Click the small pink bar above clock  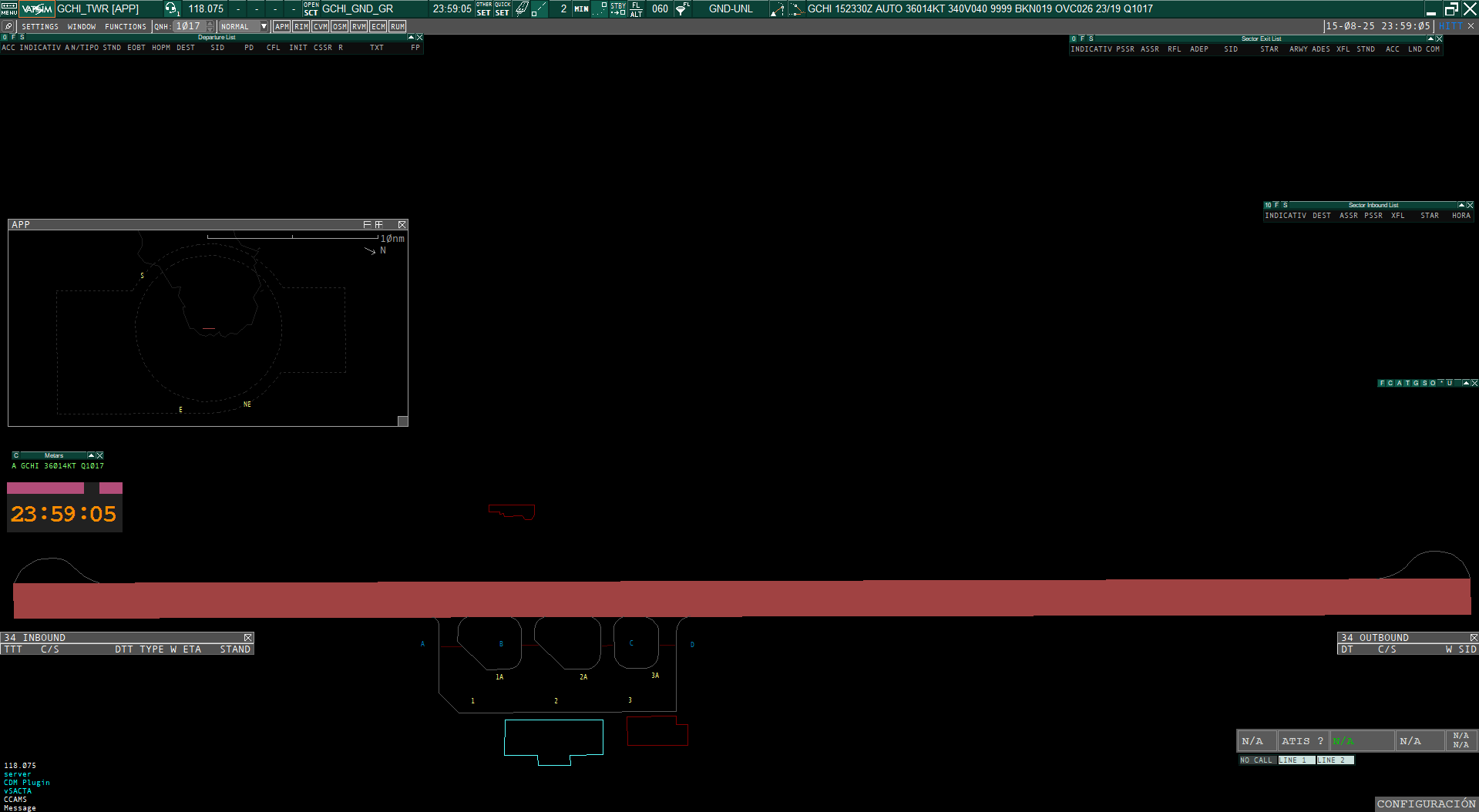pyautogui.click(x=111, y=488)
